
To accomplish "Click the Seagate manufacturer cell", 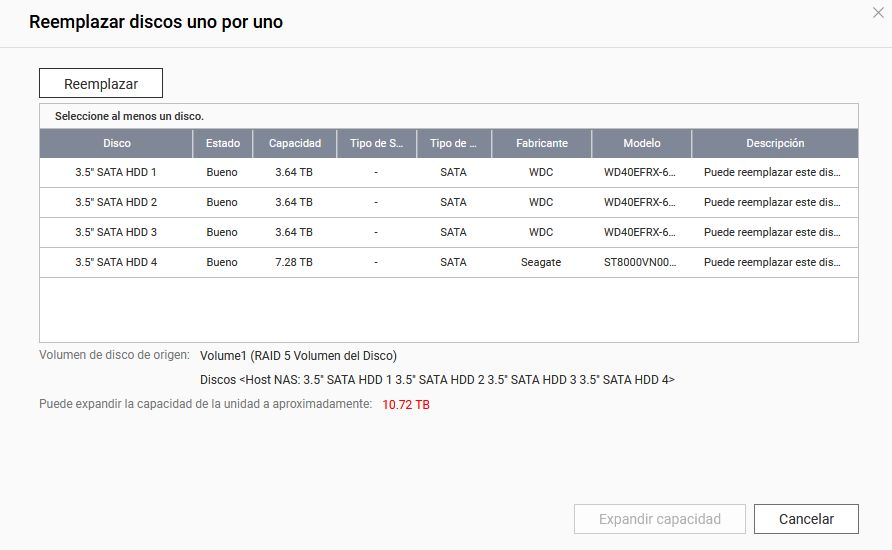I will [x=541, y=263].
